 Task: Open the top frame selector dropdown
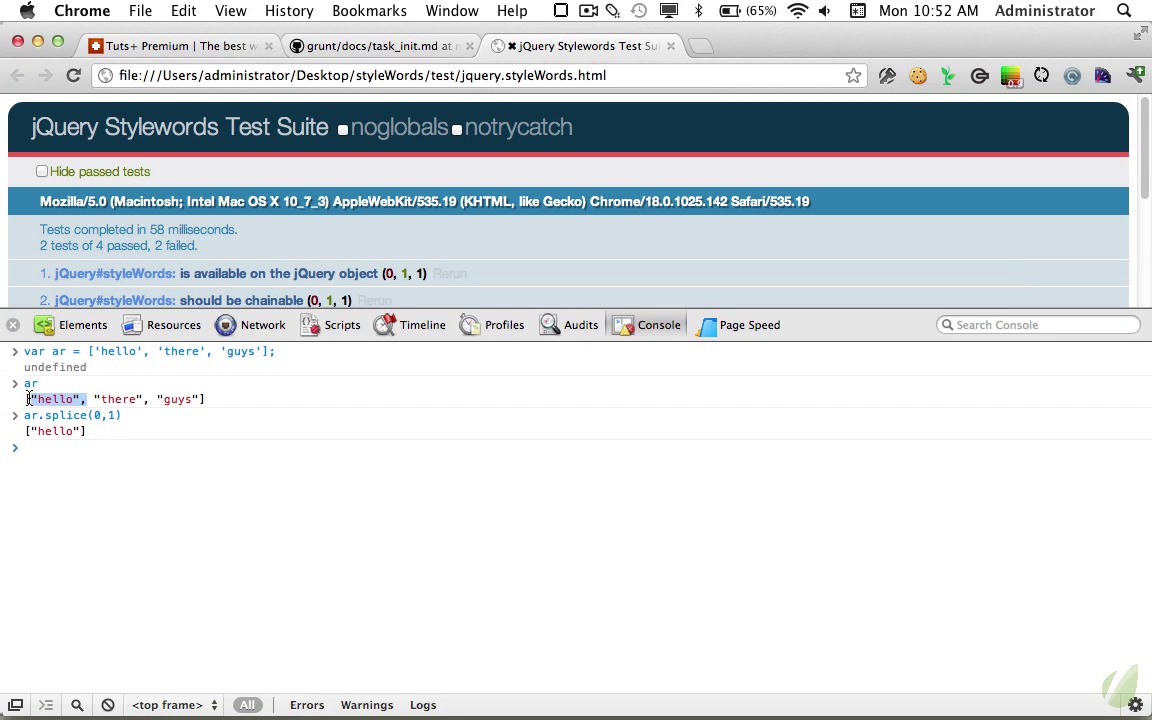tap(174, 705)
